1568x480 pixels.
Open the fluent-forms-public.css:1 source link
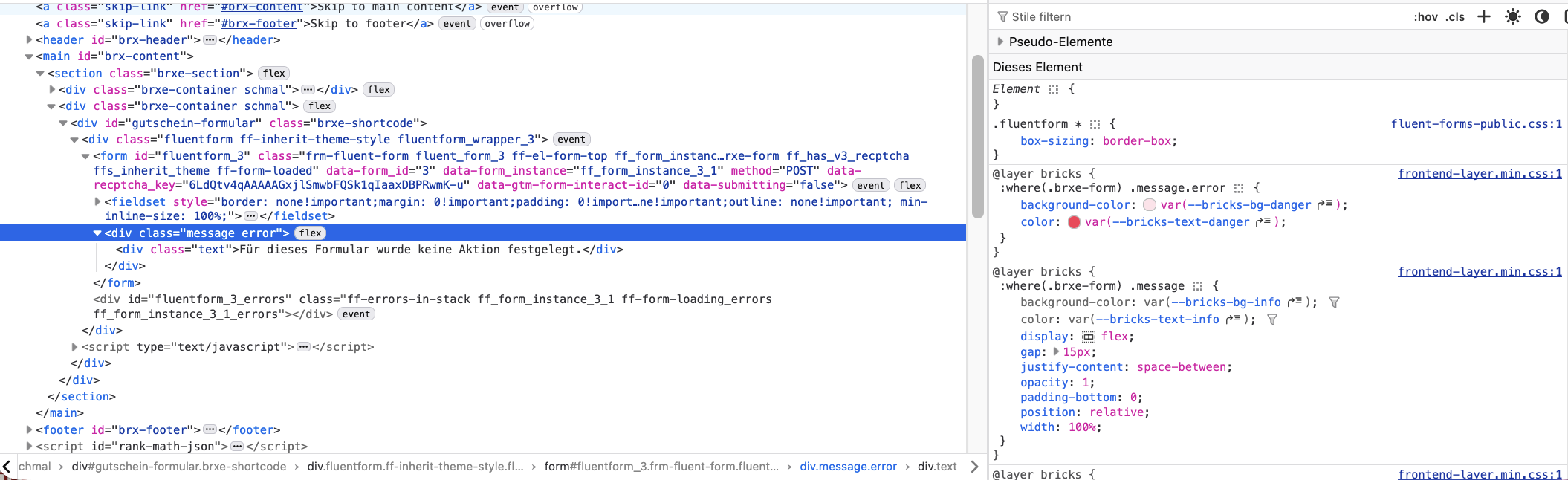pos(1476,124)
